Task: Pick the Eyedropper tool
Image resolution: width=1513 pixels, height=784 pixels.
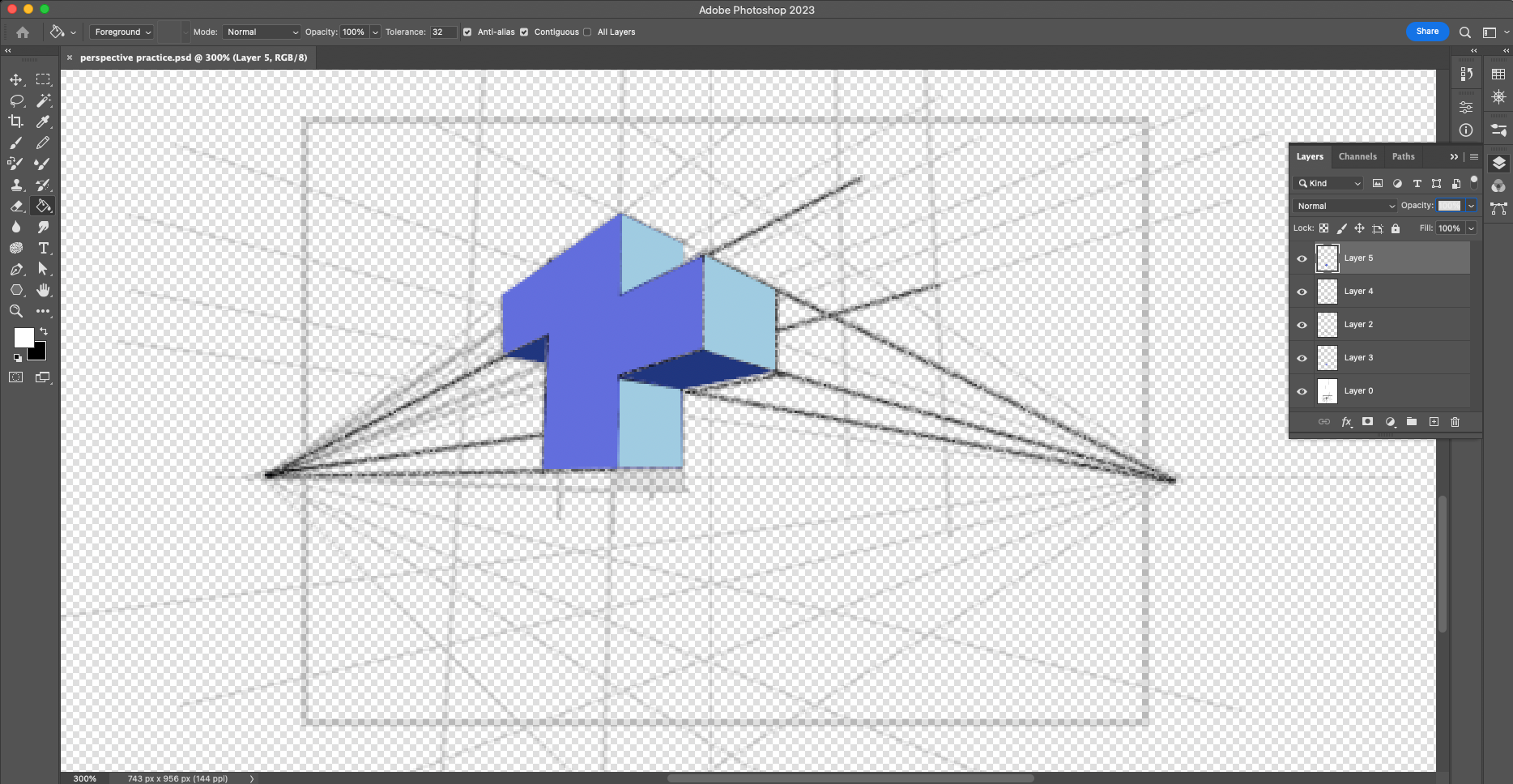Action: pos(44,121)
